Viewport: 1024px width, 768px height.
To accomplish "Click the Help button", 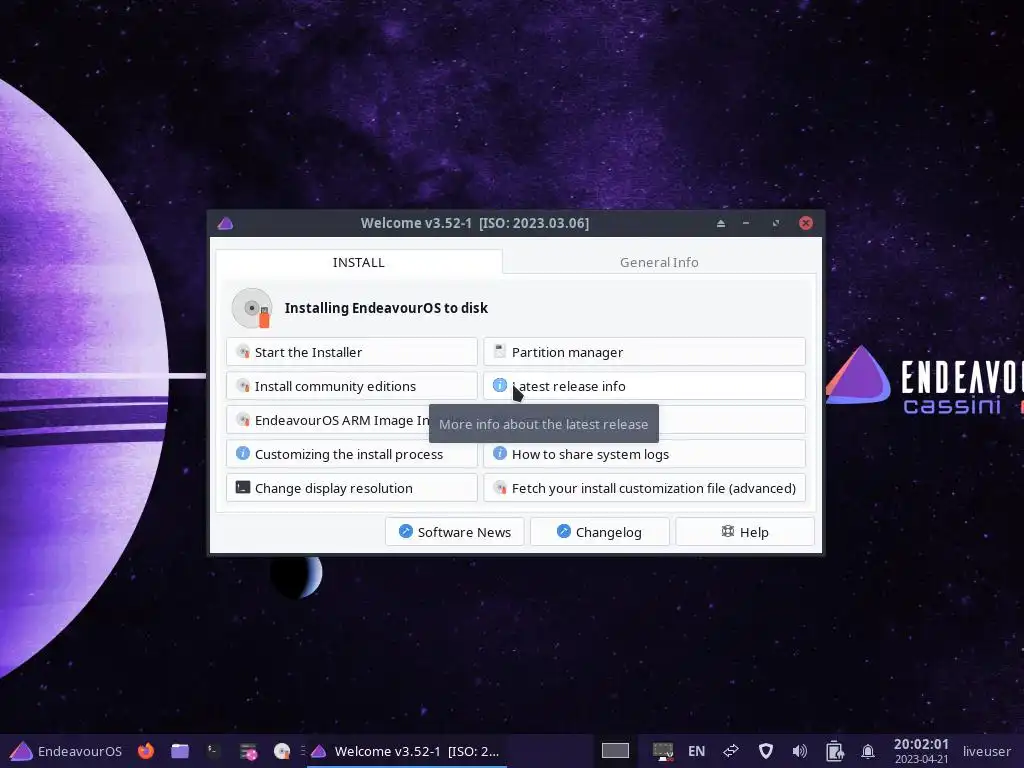I will [x=744, y=532].
